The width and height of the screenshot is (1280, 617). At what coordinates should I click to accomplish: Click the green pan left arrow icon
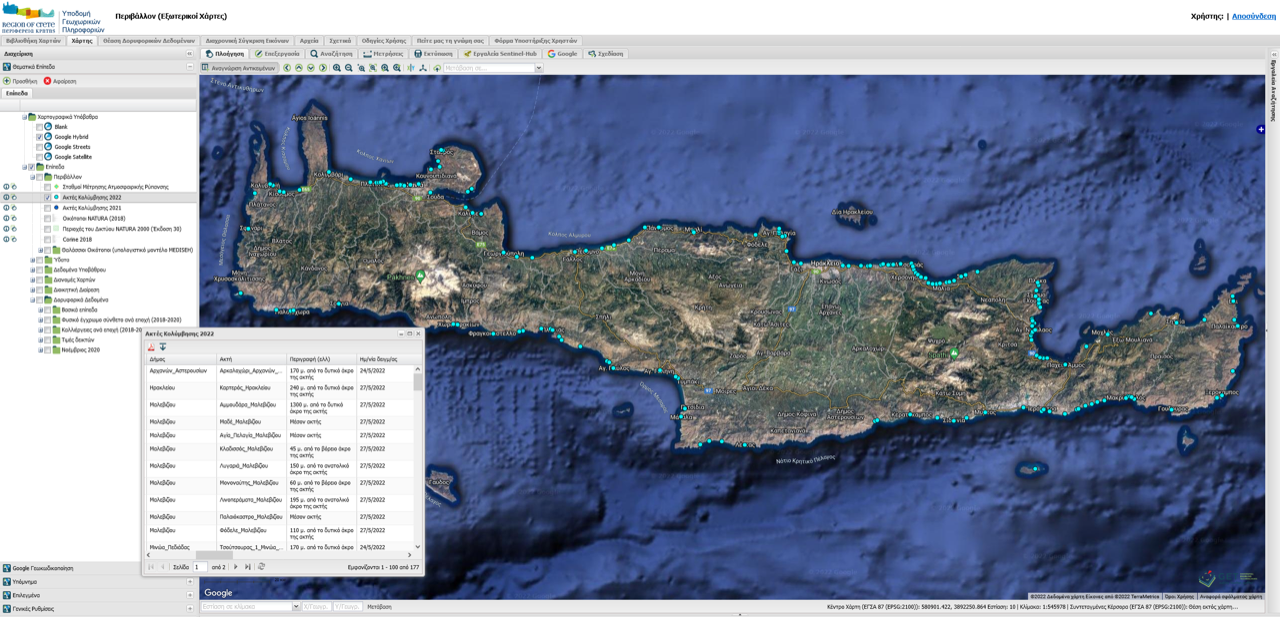point(287,68)
